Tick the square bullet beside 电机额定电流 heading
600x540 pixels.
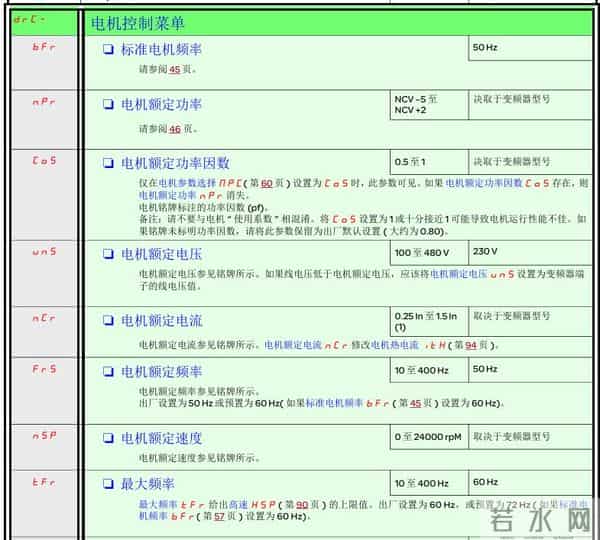coord(108,320)
